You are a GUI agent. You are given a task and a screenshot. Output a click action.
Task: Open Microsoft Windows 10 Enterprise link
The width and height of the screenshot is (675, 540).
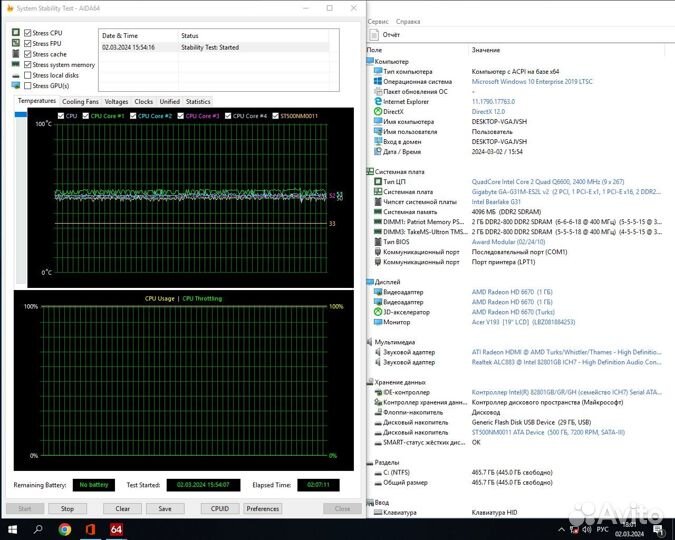click(532, 81)
